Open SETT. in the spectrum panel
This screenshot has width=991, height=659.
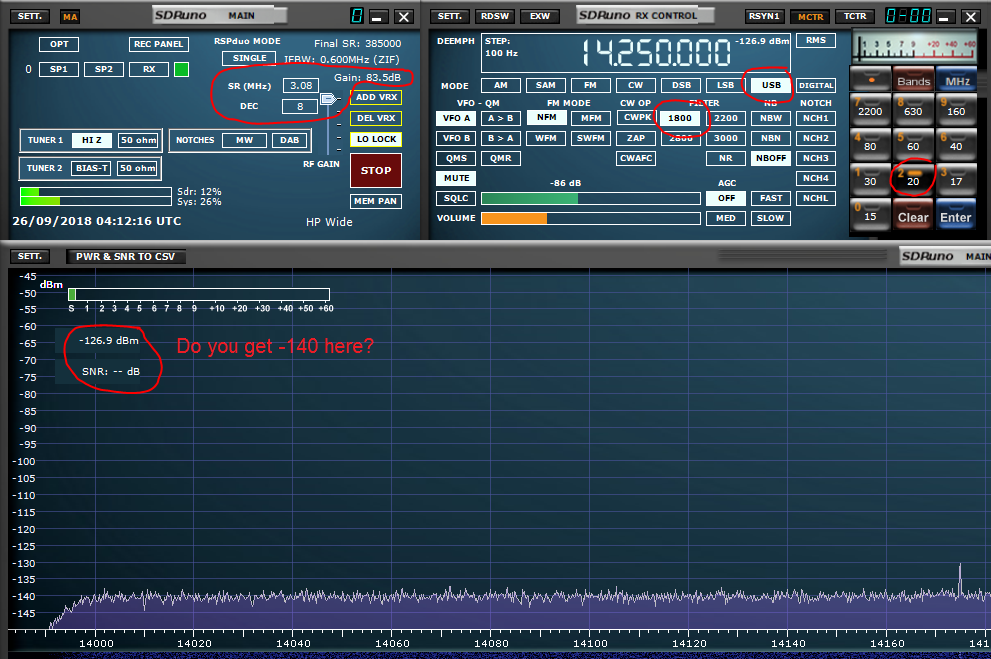[x=30, y=256]
